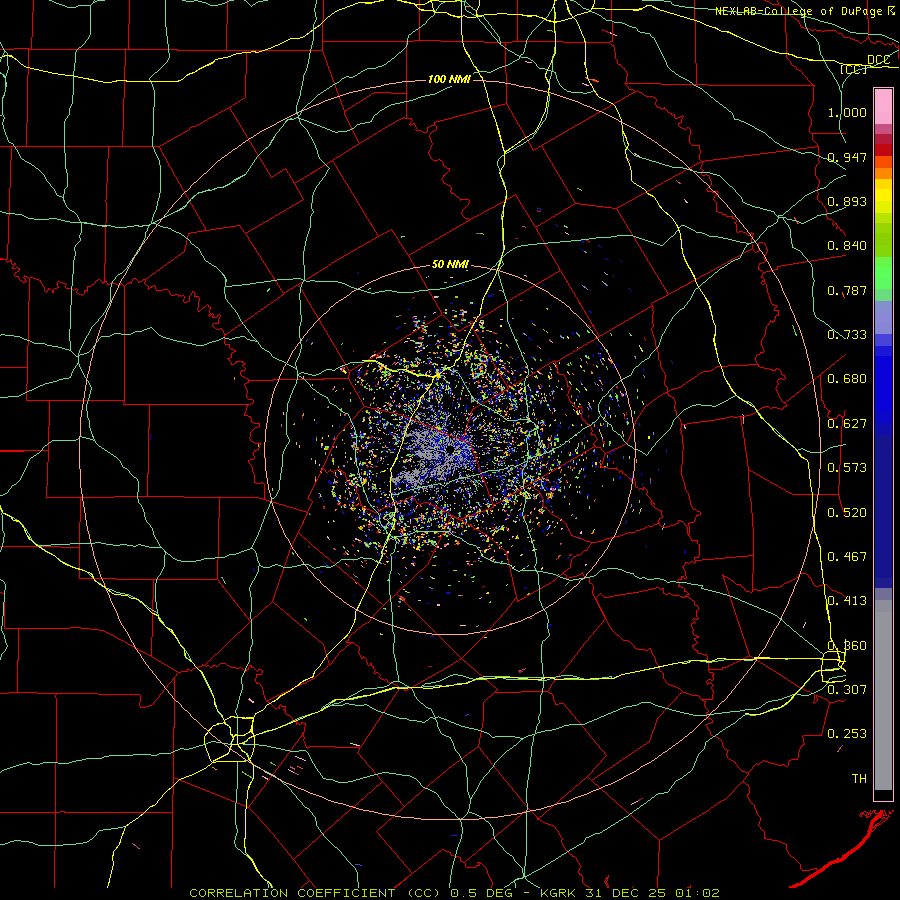
Task: Click the 0.840 scale value
Action: 847,245
